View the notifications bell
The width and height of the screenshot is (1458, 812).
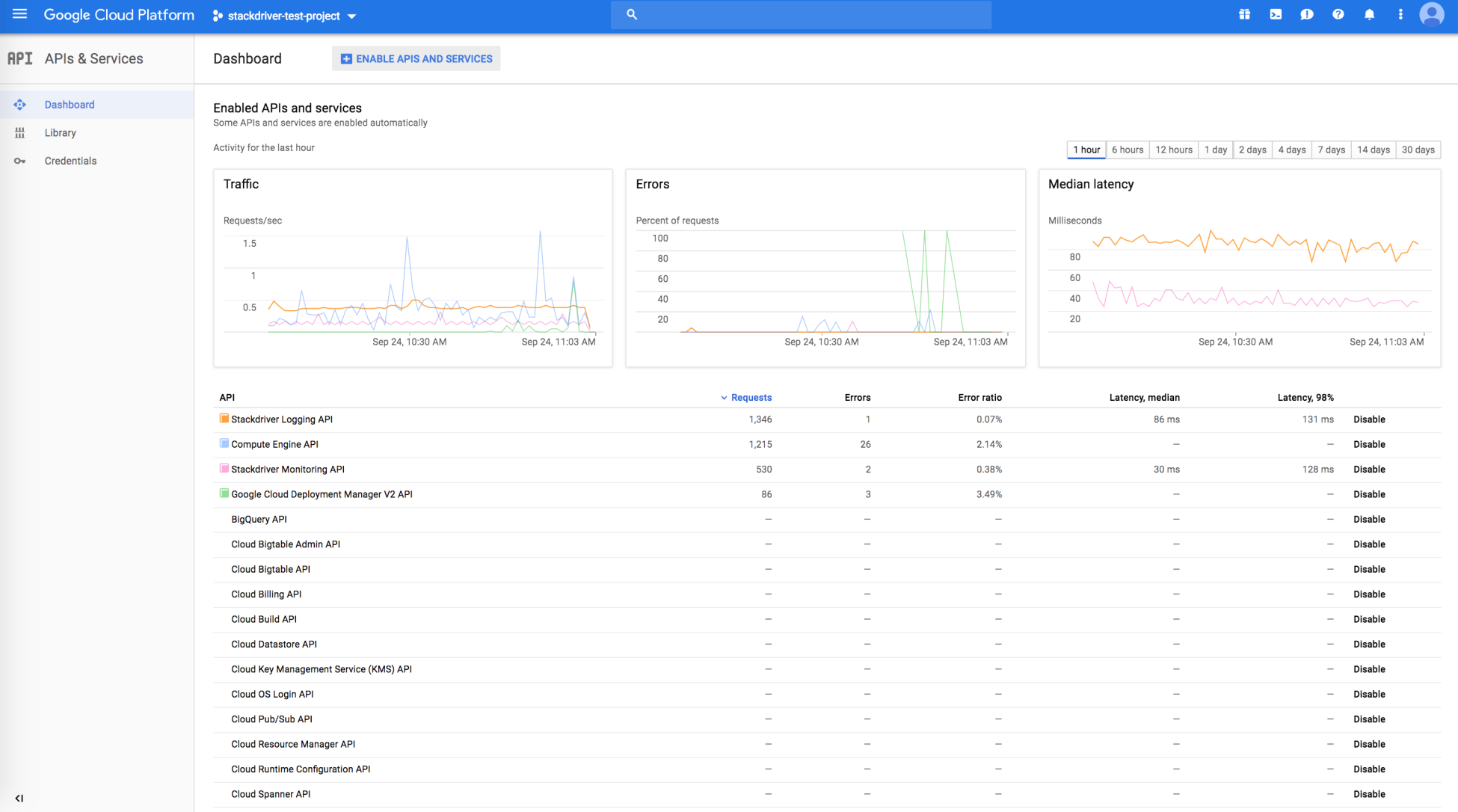tap(1369, 14)
